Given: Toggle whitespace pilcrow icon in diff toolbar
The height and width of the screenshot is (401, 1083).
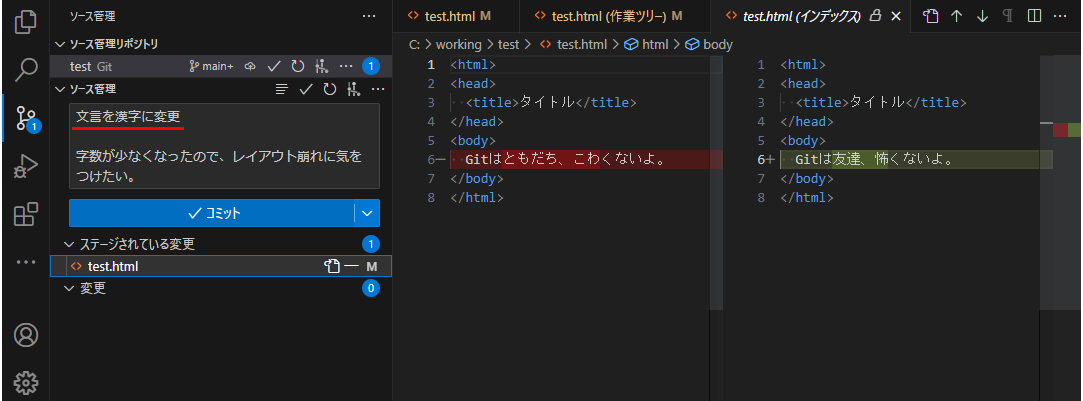Looking at the screenshot, I should [x=1008, y=16].
